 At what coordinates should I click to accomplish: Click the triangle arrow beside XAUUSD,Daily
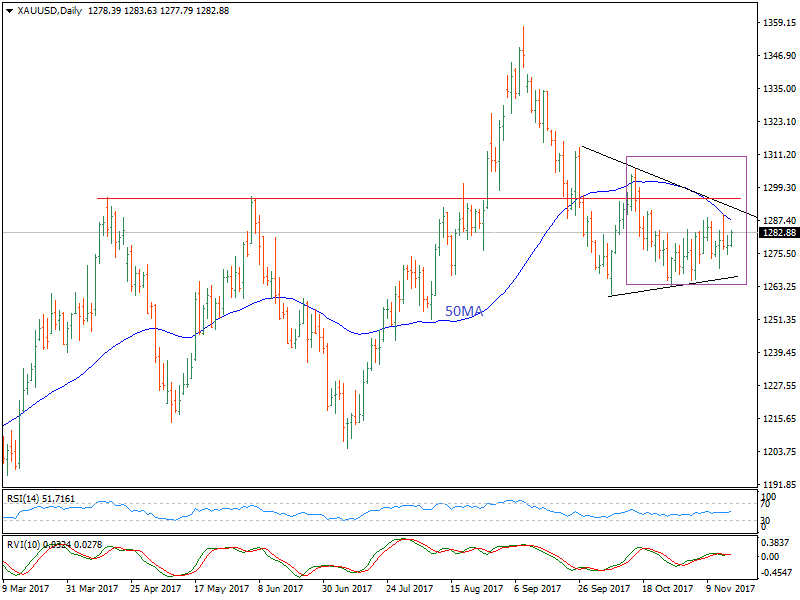click(9, 9)
